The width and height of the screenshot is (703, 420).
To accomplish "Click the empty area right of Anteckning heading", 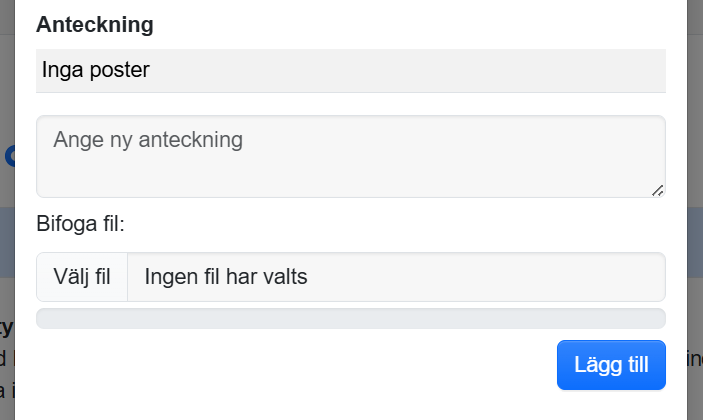I will [x=400, y=25].
